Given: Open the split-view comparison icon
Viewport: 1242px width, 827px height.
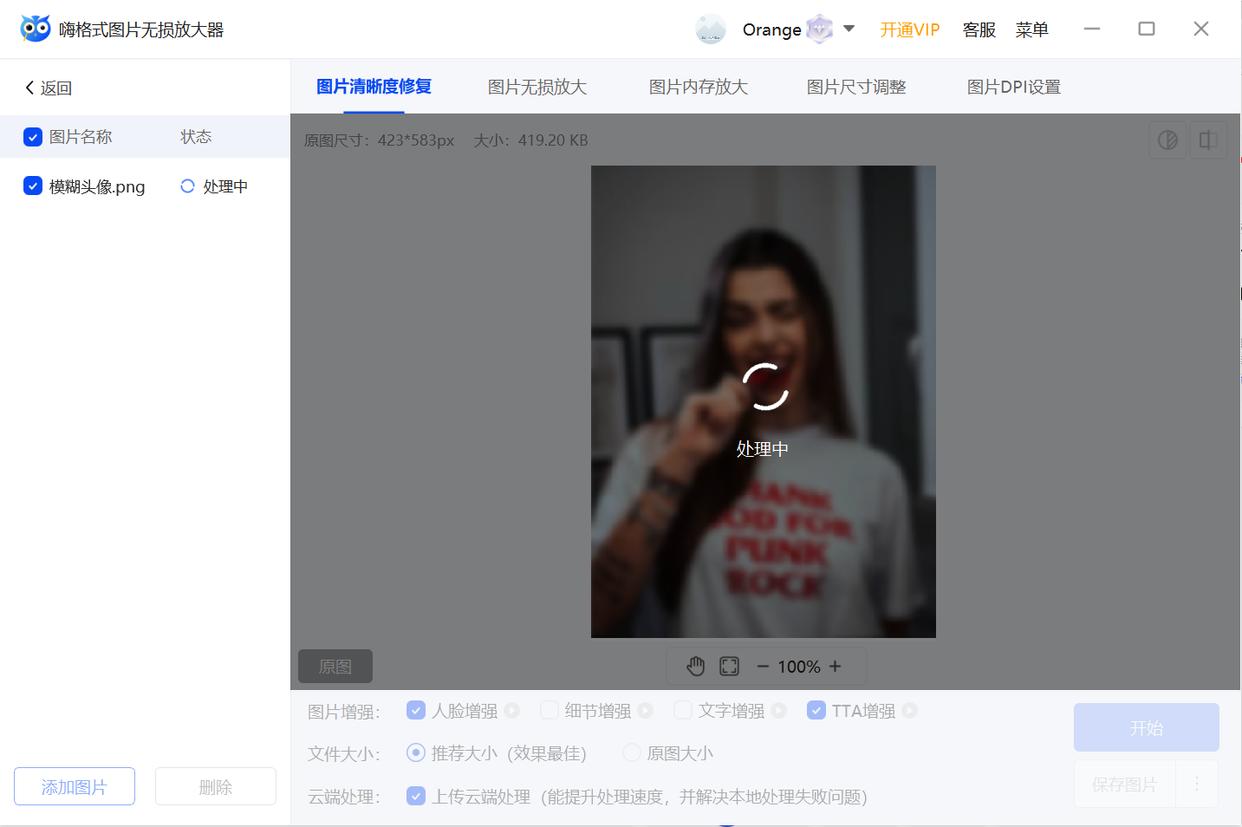Looking at the screenshot, I should (1207, 140).
